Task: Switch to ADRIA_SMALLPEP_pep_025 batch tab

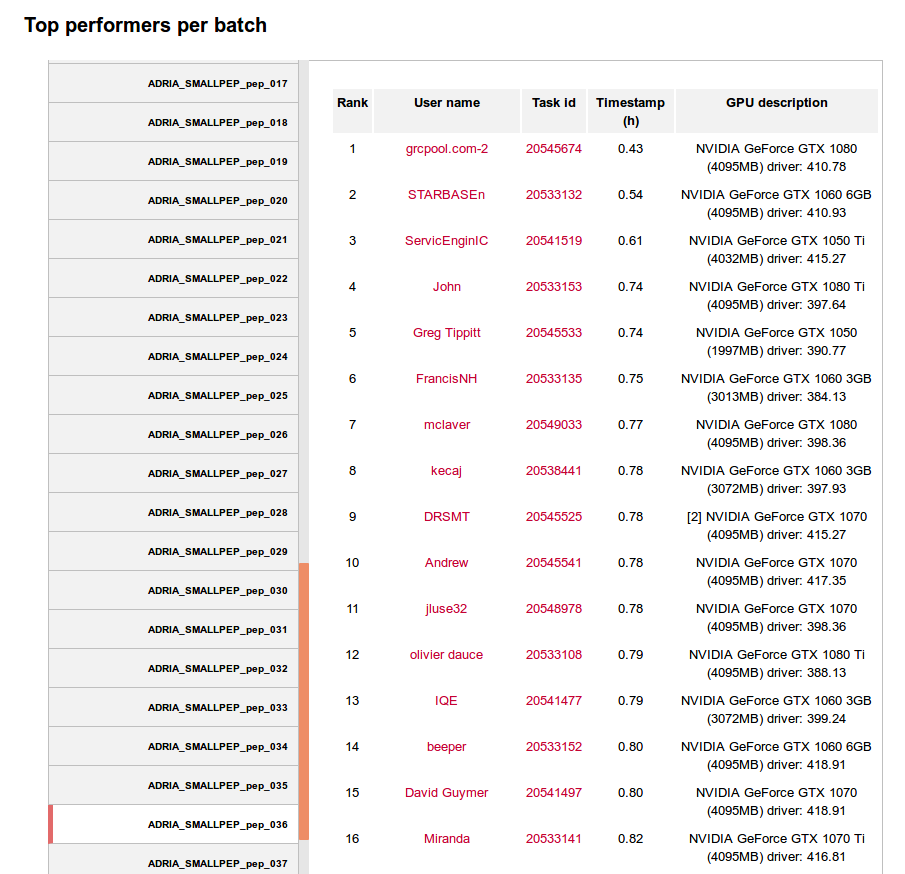Action: tap(217, 396)
